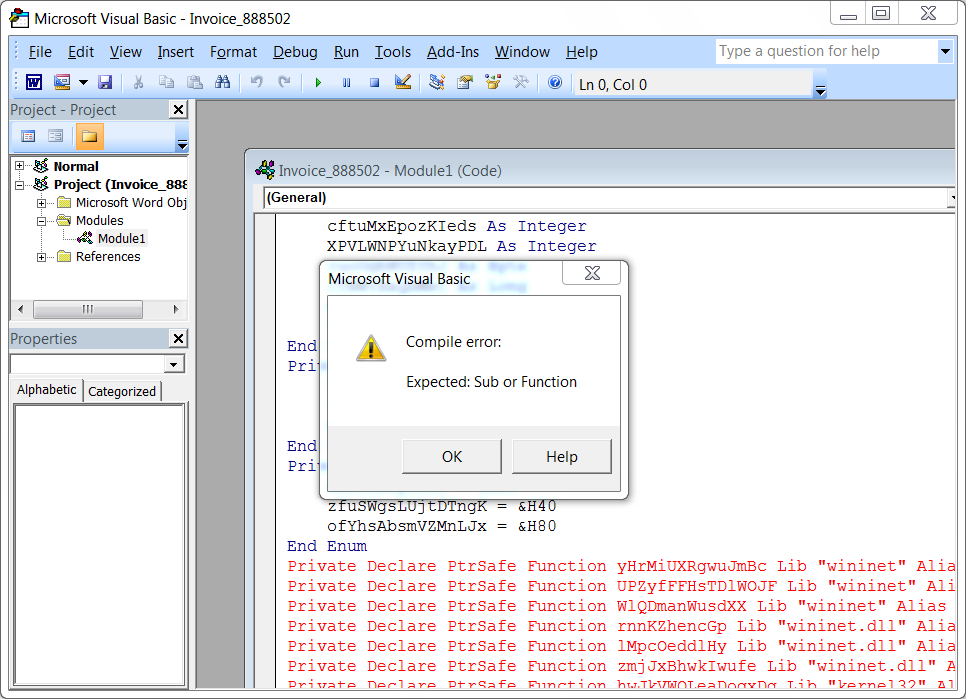Collapse the Modules folder
This screenshot has height=699, width=966.
[41, 220]
